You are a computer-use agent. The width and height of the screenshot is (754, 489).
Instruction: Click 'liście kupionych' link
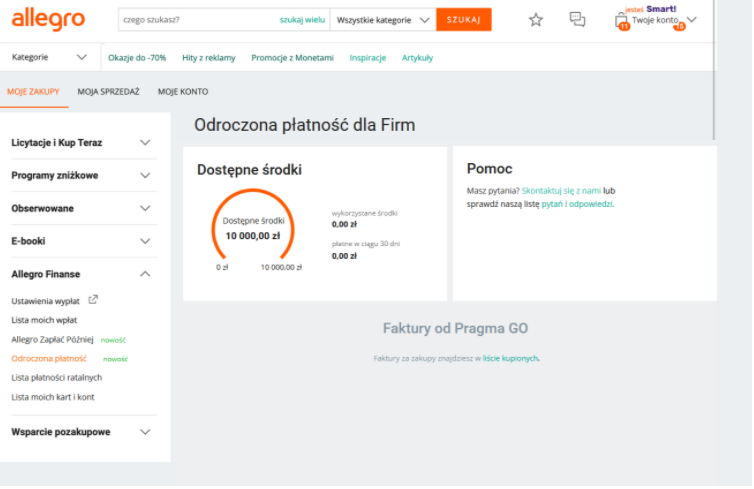(x=511, y=358)
